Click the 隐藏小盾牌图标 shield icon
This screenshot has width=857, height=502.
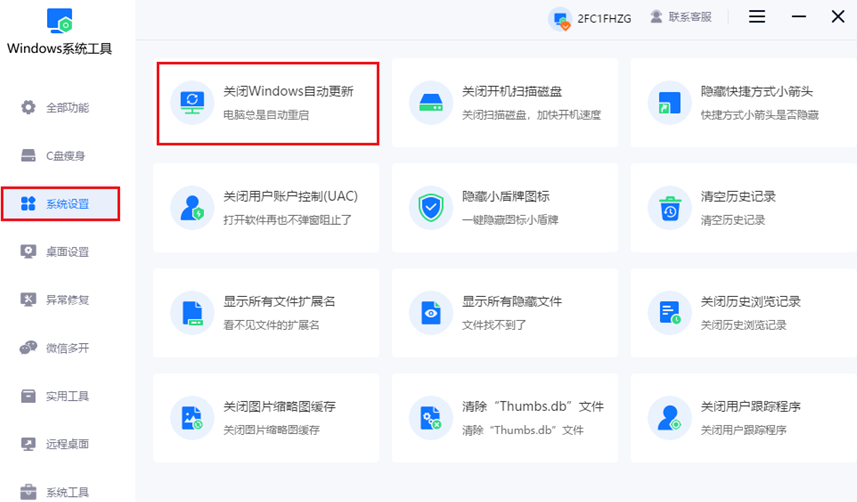click(x=431, y=208)
